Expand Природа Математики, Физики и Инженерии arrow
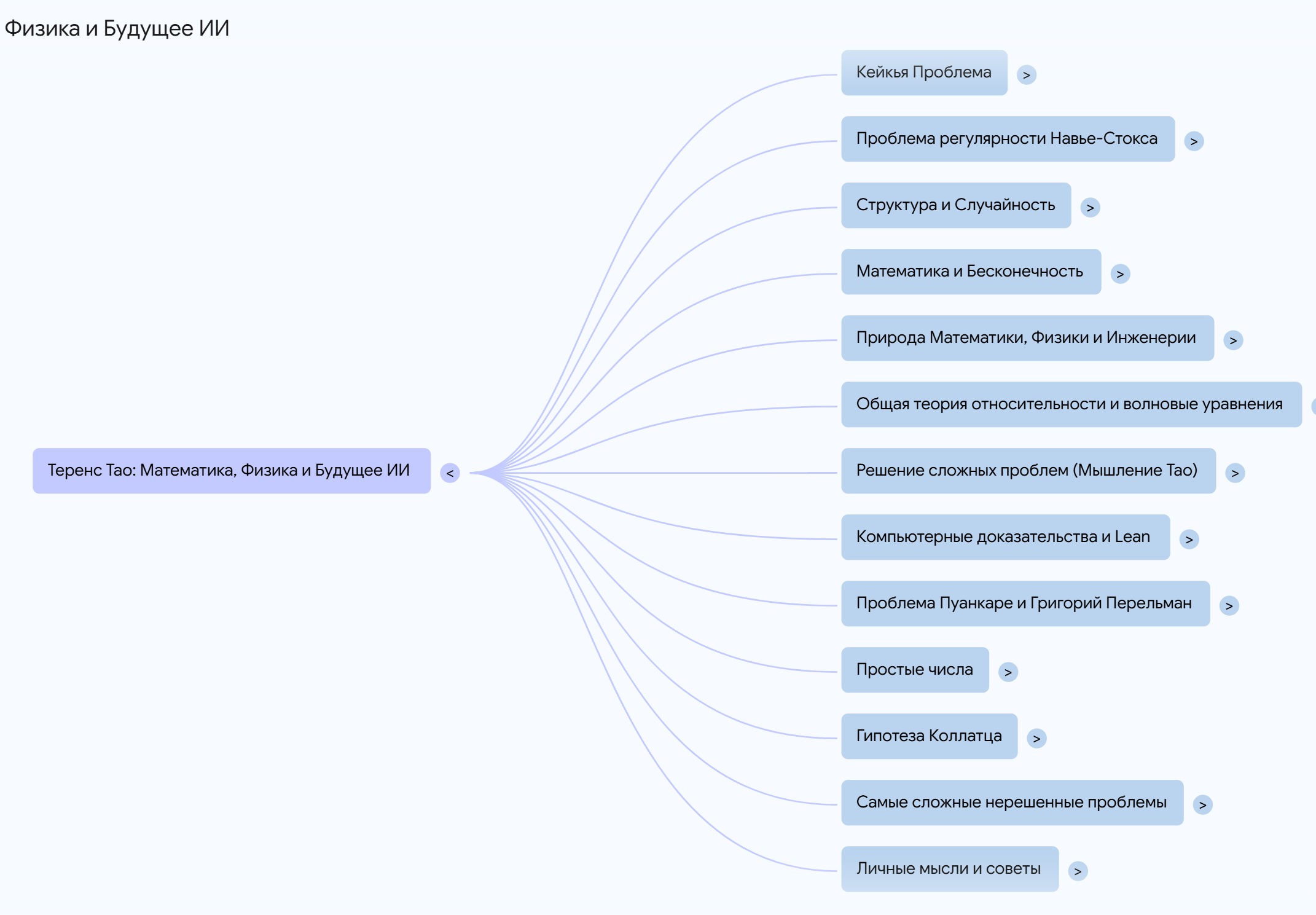The width and height of the screenshot is (1316, 915). [1232, 340]
